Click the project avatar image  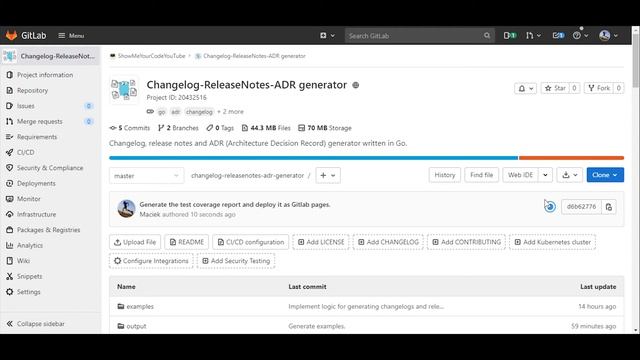coord(124,90)
